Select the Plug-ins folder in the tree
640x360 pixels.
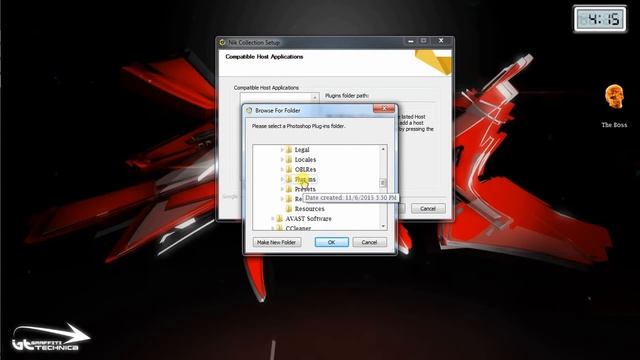305,179
